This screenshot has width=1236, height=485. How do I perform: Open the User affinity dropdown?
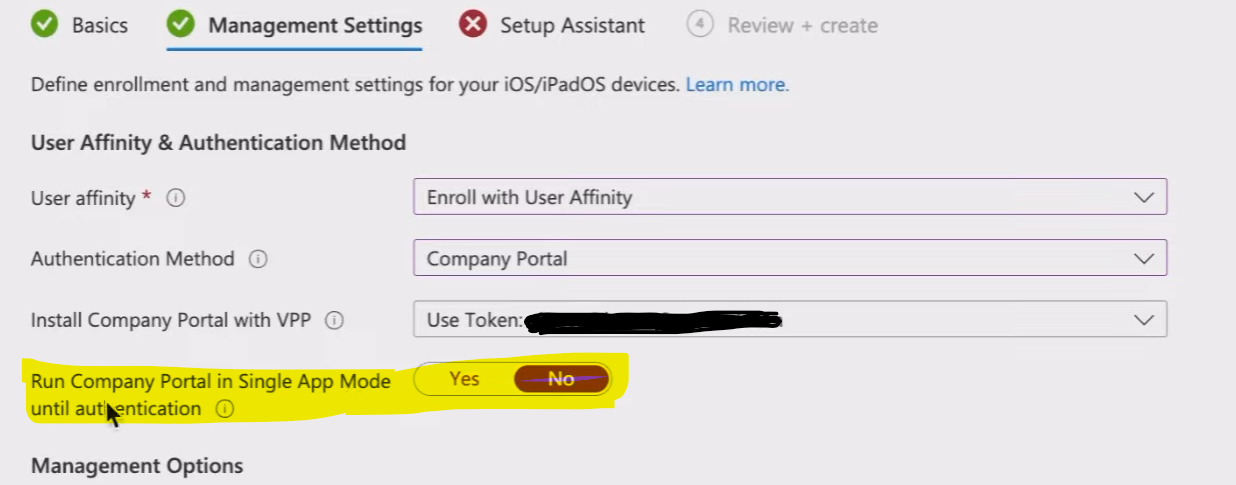790,197
